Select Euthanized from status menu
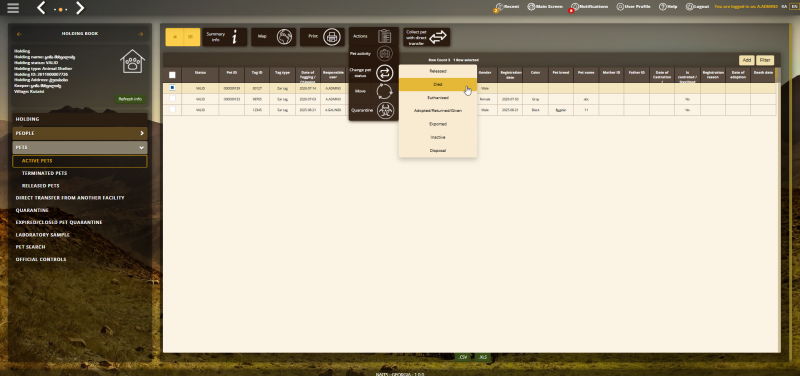Image resolution: width=800 pixels, height=376 pixels. point(438,97)
